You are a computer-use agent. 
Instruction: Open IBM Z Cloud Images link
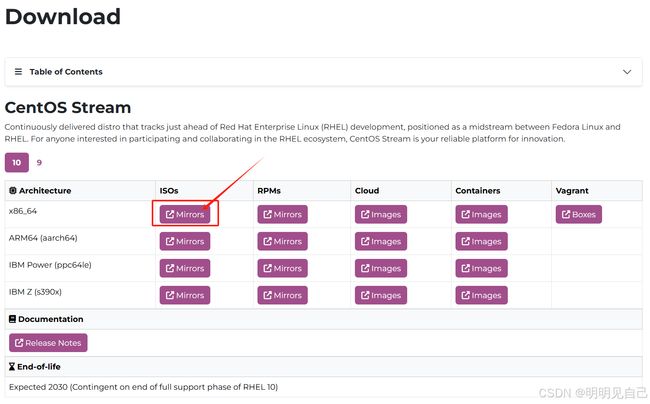(381, 295)
